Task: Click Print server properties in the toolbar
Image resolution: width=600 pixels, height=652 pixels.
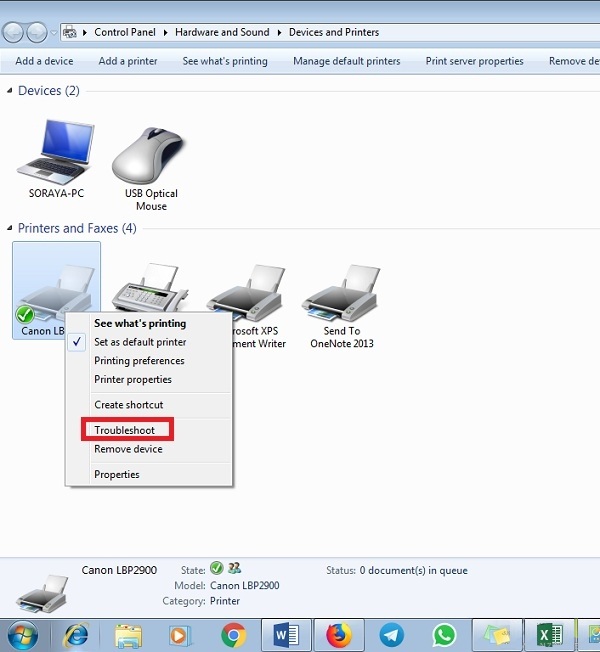Action: coord(474,61)
